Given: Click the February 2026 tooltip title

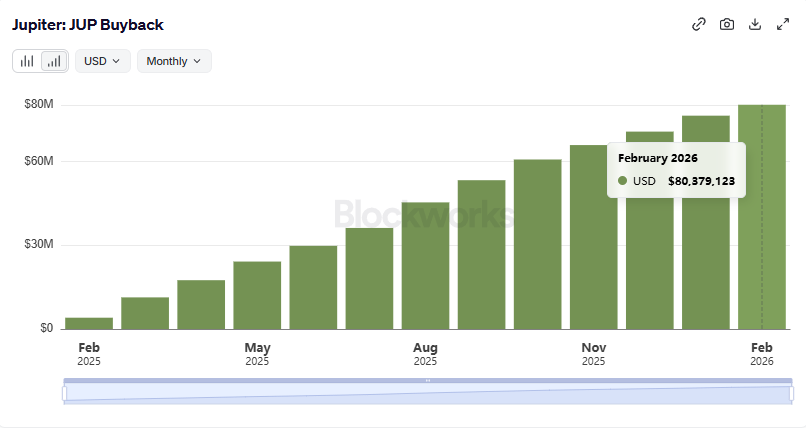Looking at the screenshot, I should click(657, 158).
